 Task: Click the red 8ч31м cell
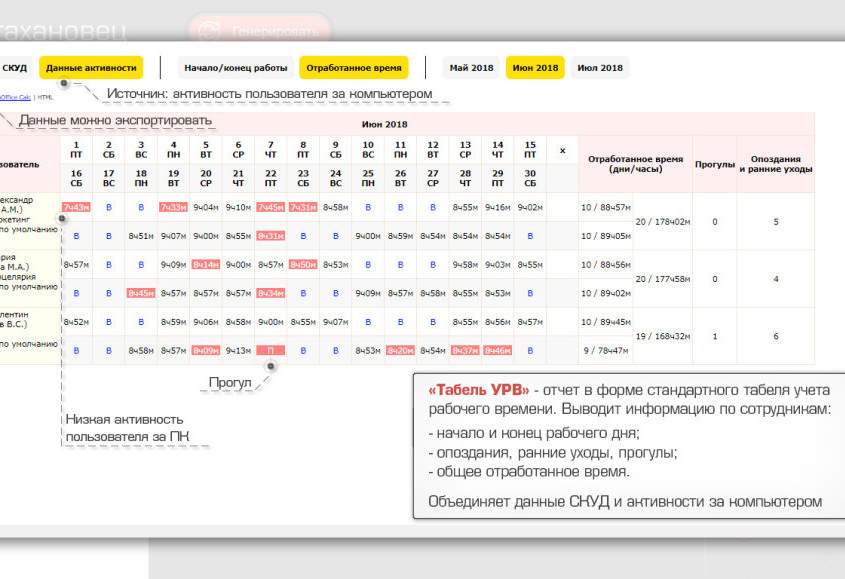(271, 236)
